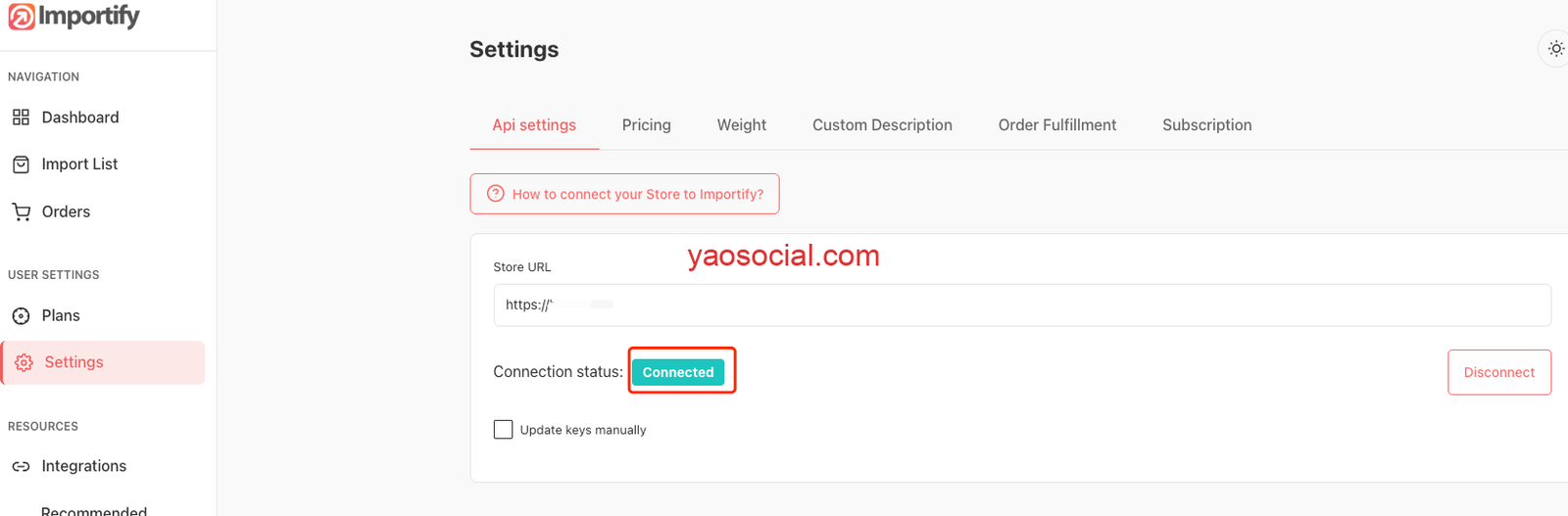This screenshot has width=1568, height=516.
Task: Click the Importify logo icon
Action: pos(22,17)
